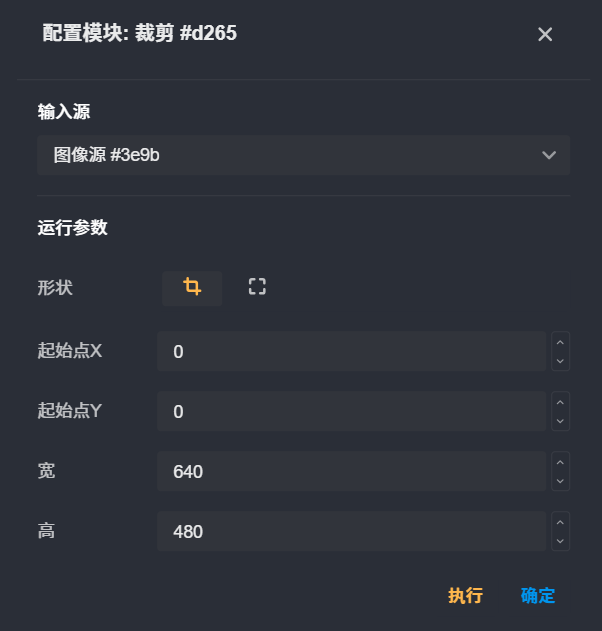Decrease 高 value with down arrow
The image size is (602, 631).
click(561, 541)
